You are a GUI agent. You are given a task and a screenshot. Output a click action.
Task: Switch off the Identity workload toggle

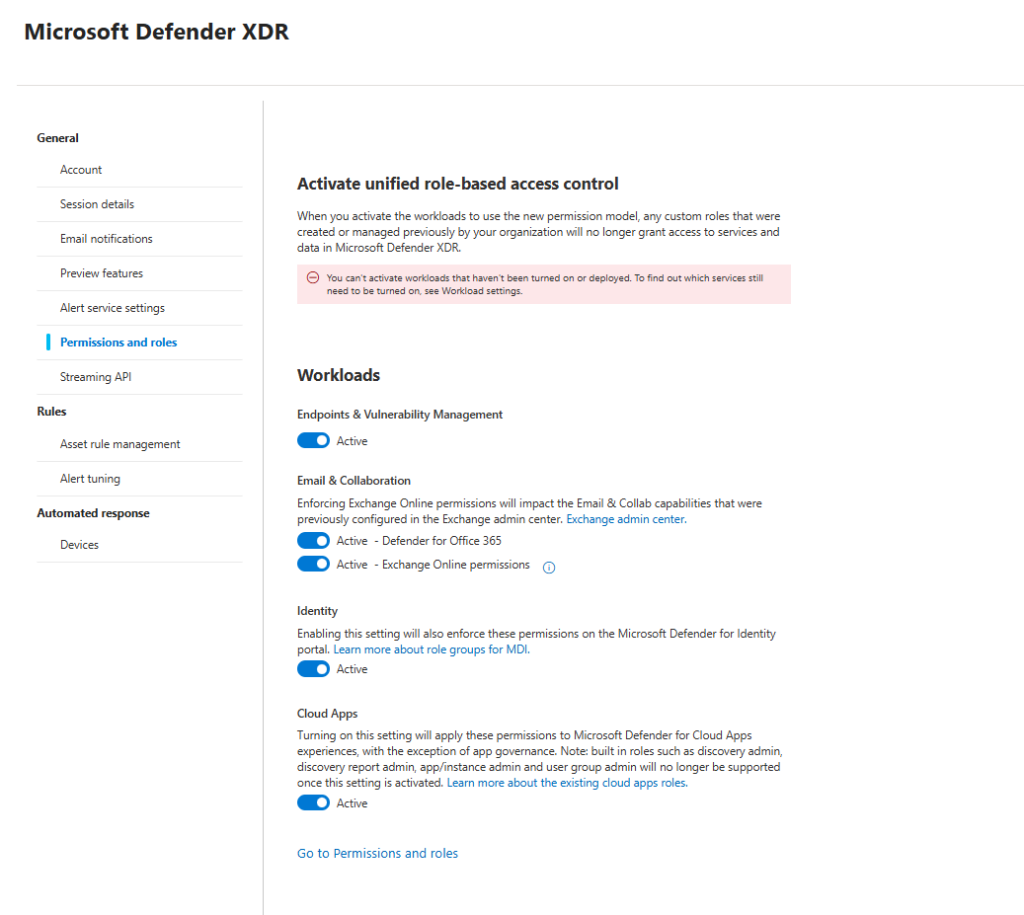tap(313, 669)
